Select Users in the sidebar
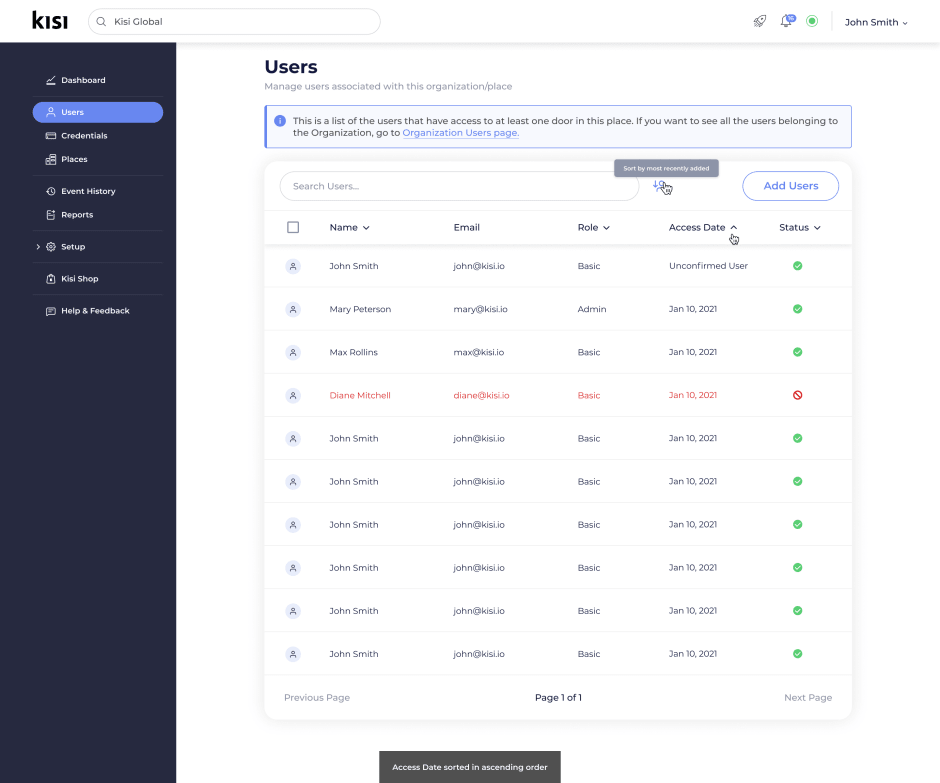The image size is (940, 783). [x=98, y=112]
